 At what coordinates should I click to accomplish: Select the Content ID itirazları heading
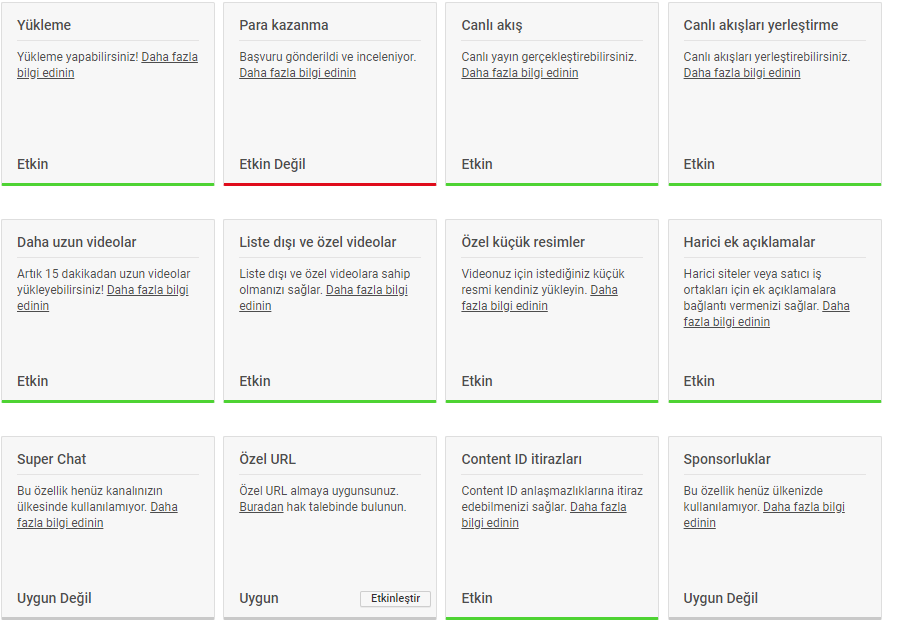tap(521, 459)
